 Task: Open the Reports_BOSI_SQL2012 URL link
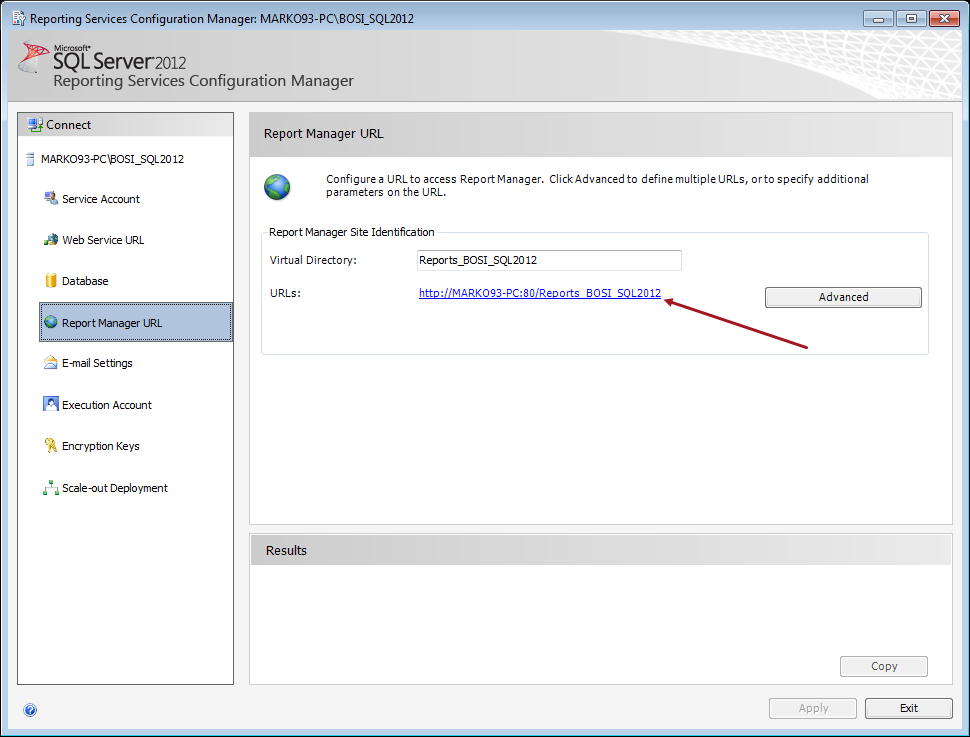point(539,293)
